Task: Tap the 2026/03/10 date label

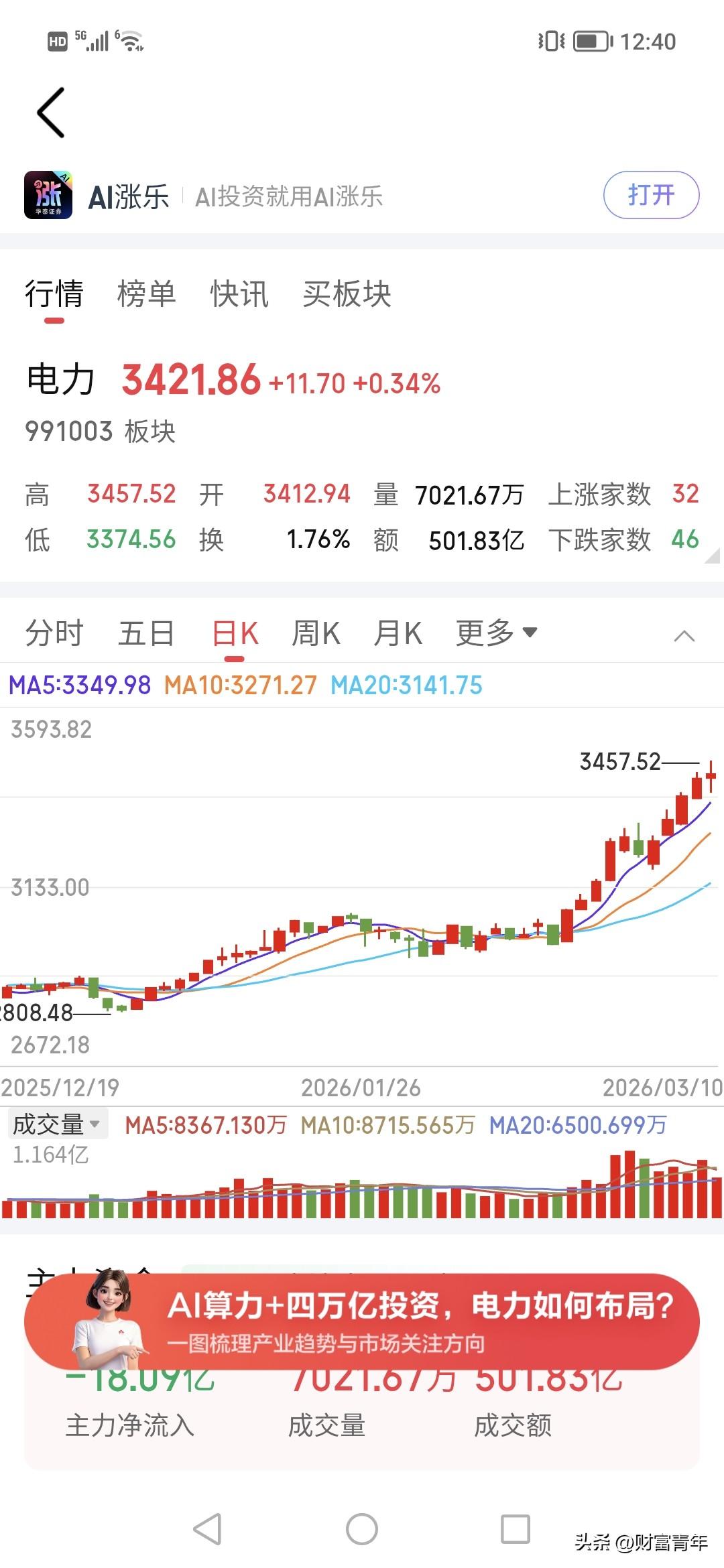Action: click(x=662, y=1087)
